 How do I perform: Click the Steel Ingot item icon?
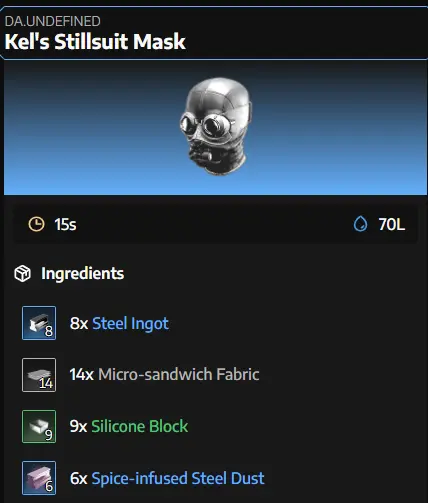[39, 323]
